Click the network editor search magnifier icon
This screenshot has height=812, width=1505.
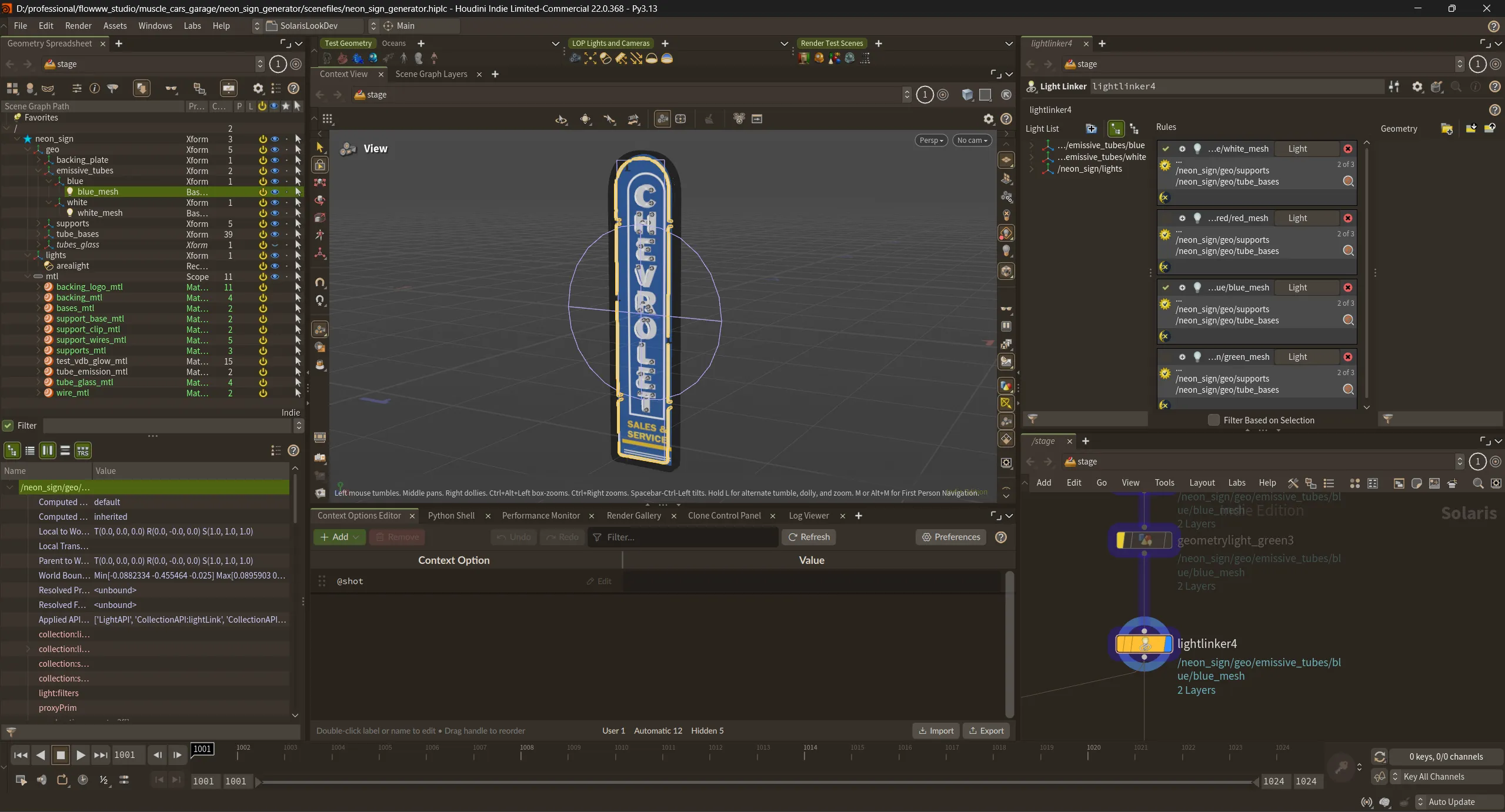(x=1477, y=483)
